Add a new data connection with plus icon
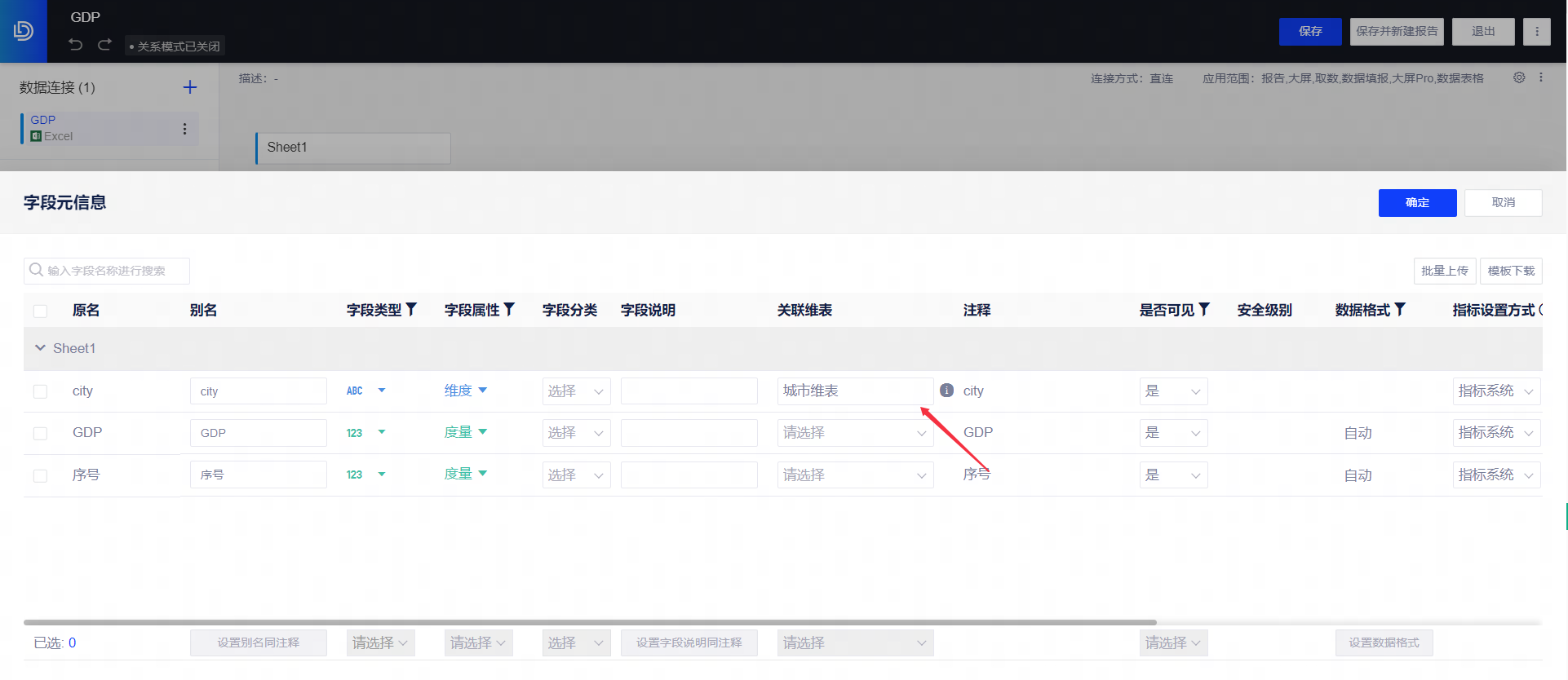Viewport: 1568px width, 680px height. 190,87
